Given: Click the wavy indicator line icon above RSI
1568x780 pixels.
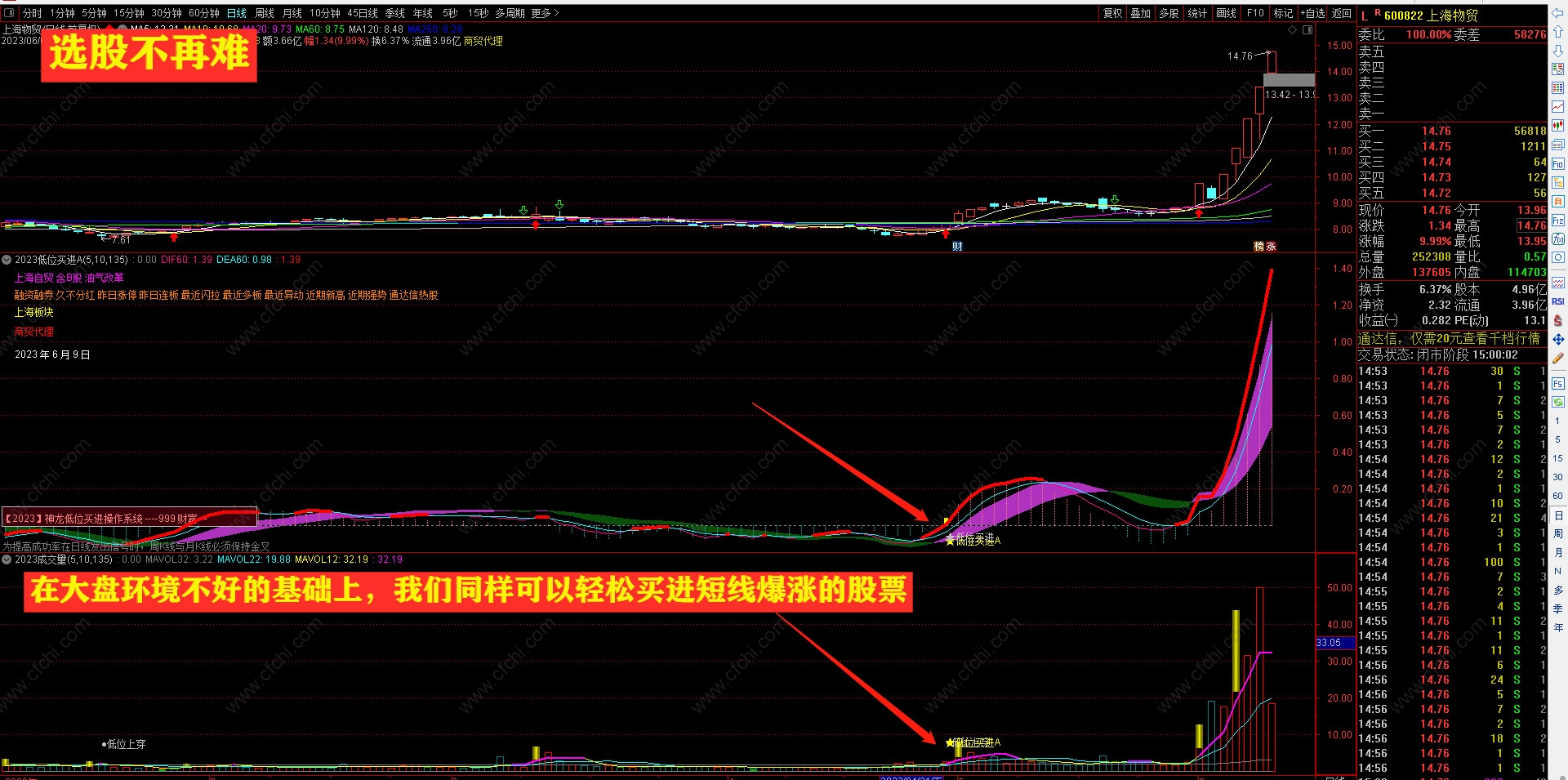Looking at the screenshot, I should [x=1557, y=283].
